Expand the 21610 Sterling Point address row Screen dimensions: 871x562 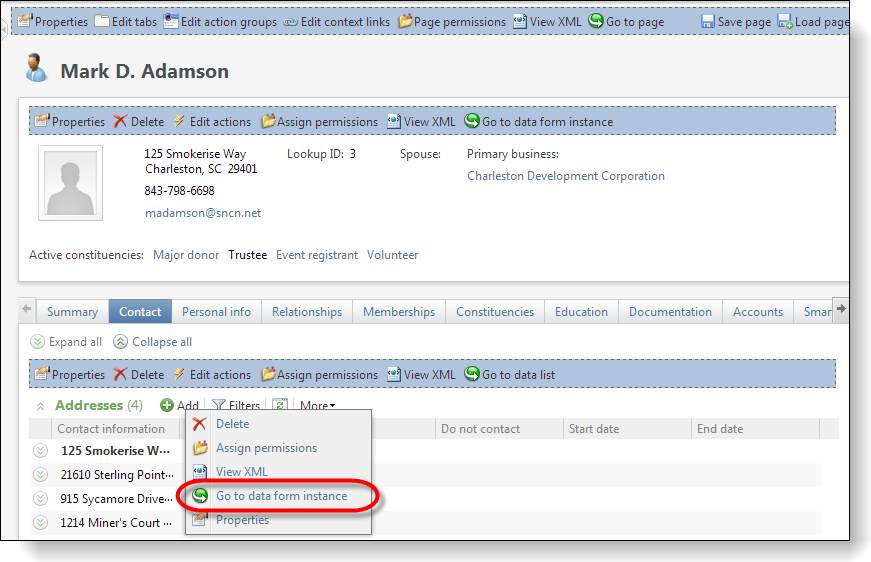pos(41,475)
